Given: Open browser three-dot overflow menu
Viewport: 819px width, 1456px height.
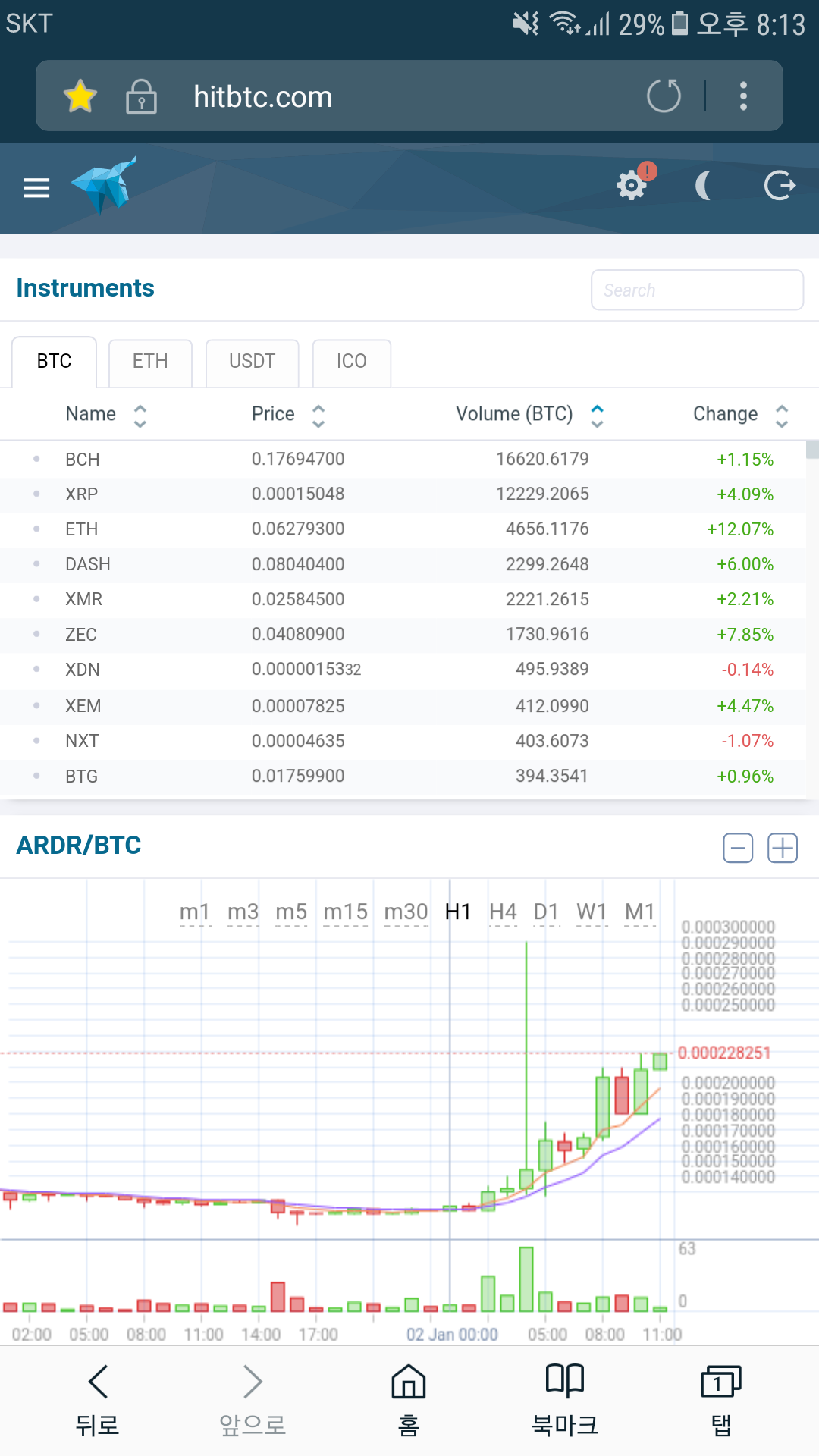Looking at the screenshot, I should click(743, 96).
